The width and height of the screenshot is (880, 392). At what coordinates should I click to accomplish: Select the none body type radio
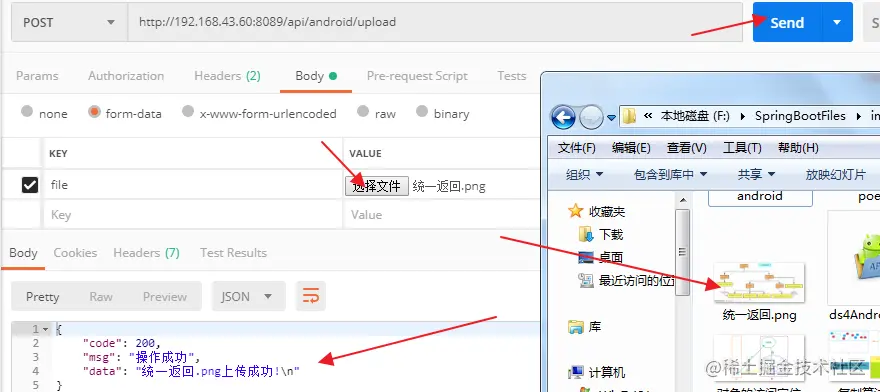click(x=27, y=111)
